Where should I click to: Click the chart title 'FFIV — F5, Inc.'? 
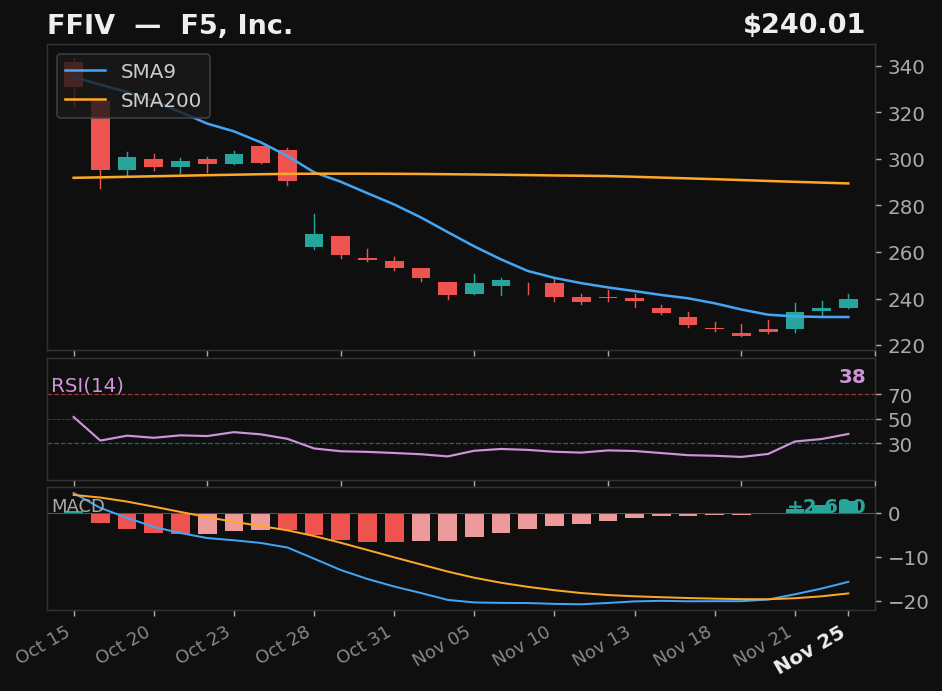click(170, 25)
